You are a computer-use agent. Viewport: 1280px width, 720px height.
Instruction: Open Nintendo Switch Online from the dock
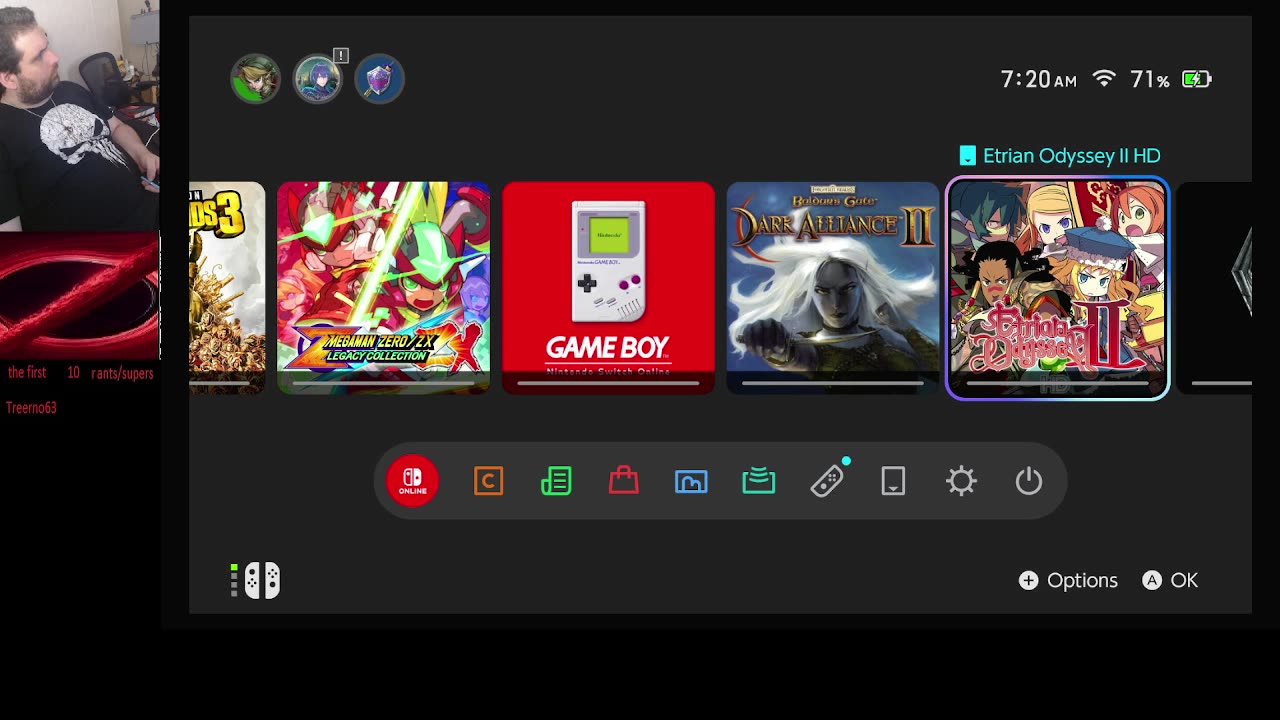tap(413, 481)
